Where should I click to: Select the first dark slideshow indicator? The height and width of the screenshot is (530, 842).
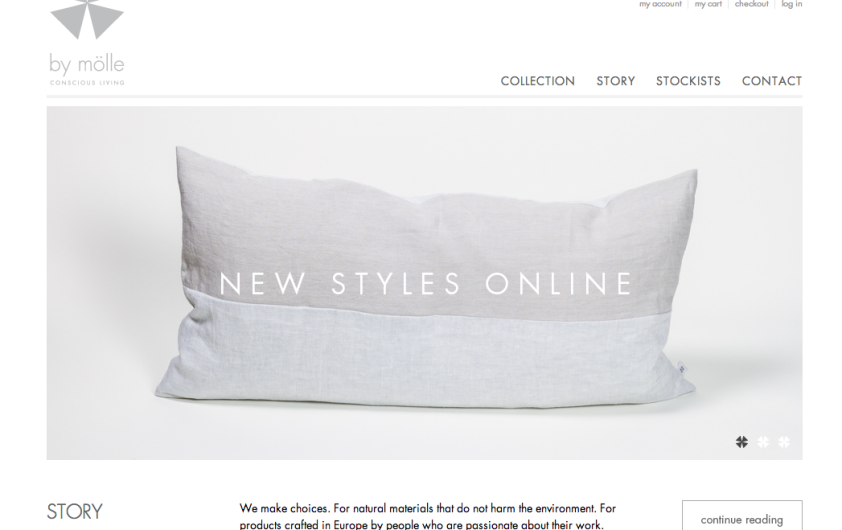click(742, 442)
